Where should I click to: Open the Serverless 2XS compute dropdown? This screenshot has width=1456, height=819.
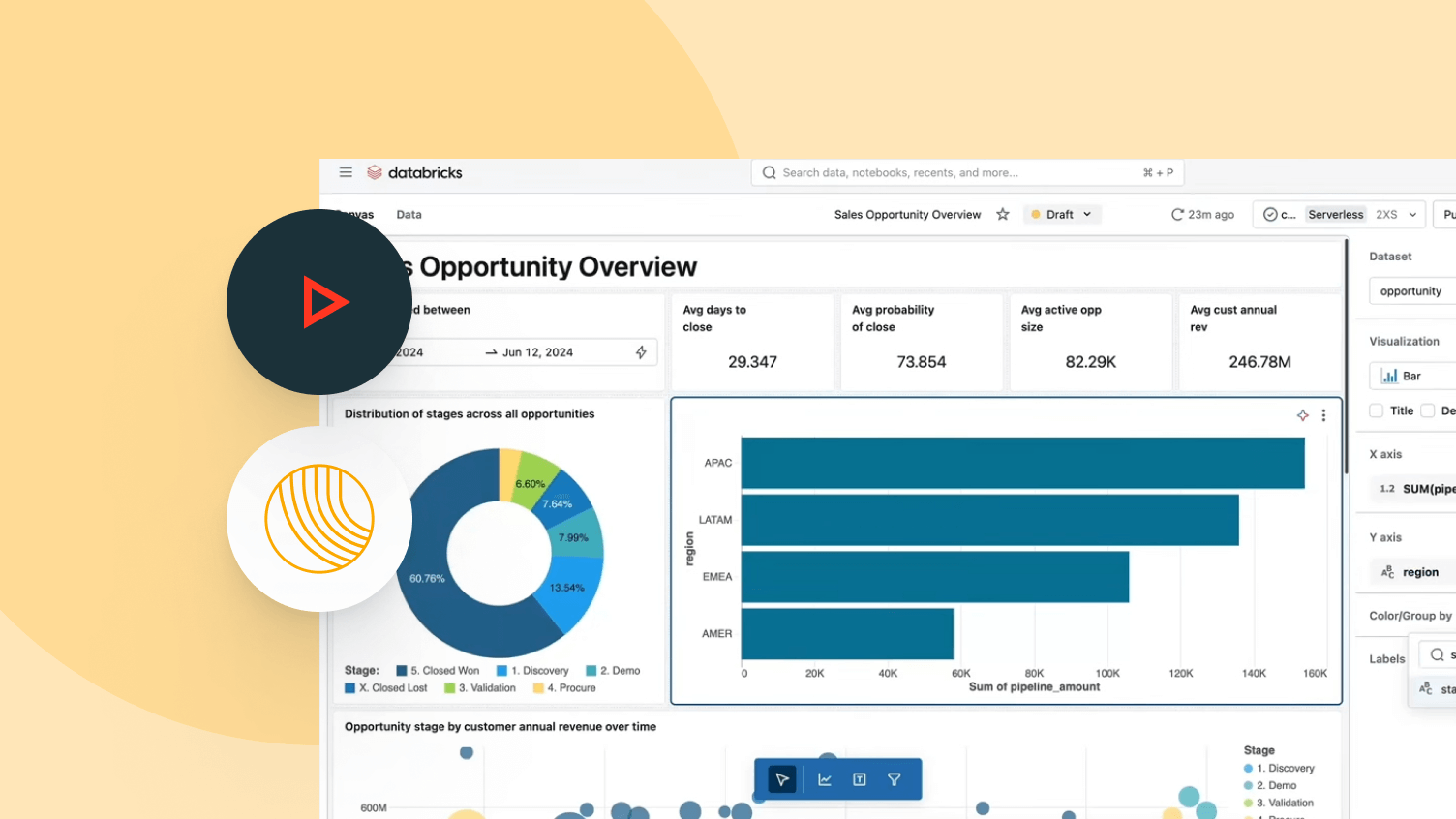point(1340,215)
